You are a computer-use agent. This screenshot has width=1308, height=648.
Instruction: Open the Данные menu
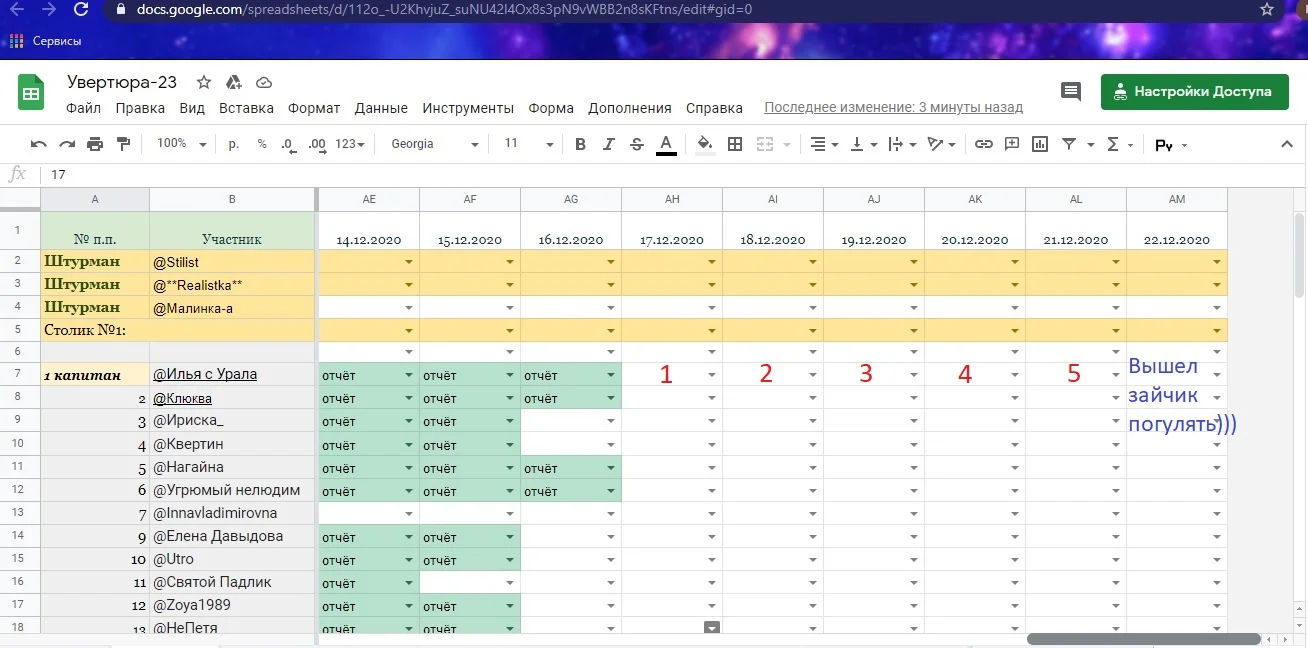(x=381, y=108)
